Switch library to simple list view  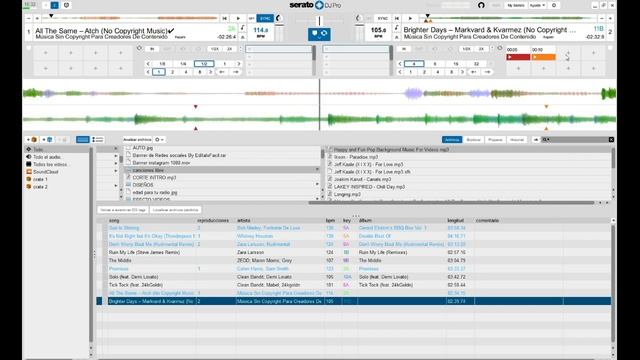click(82, 140)
